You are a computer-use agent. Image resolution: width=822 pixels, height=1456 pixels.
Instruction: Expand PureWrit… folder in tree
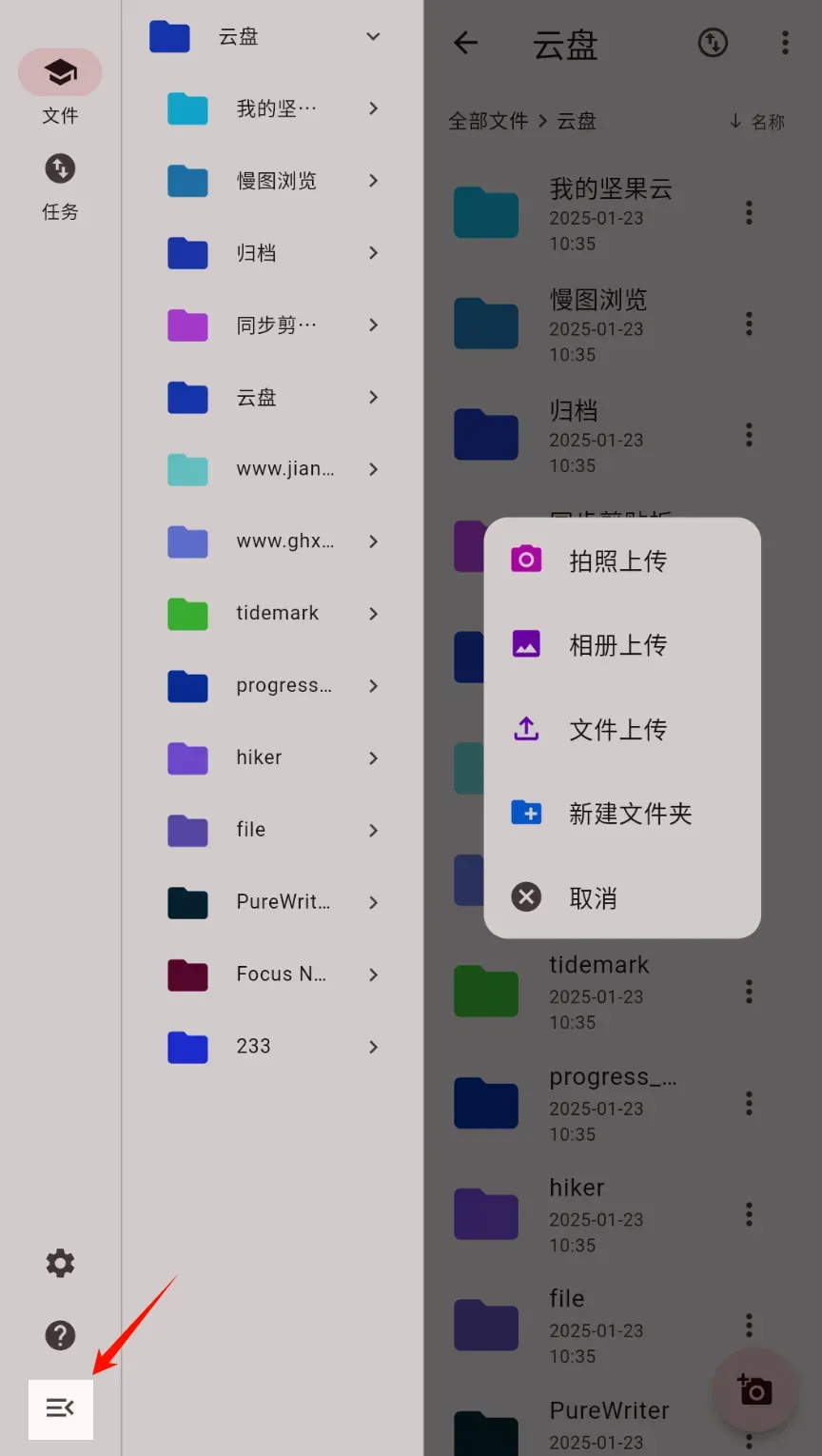tap(374, 902)
